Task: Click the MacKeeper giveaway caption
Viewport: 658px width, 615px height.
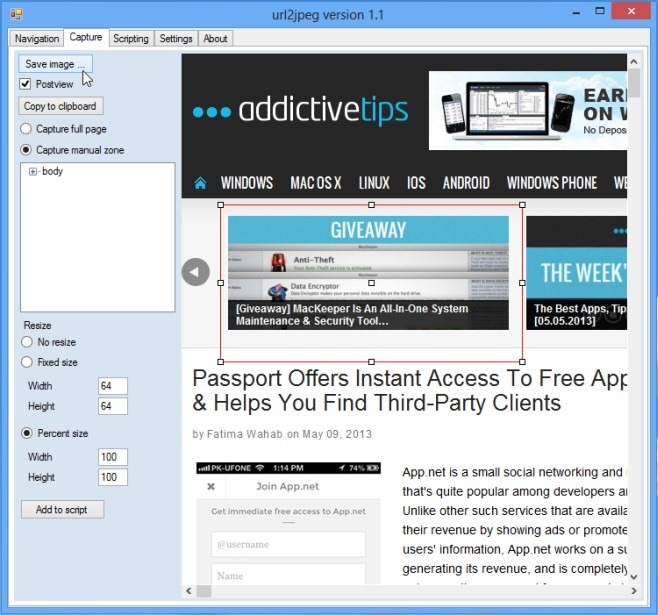Action: (352, 315)
